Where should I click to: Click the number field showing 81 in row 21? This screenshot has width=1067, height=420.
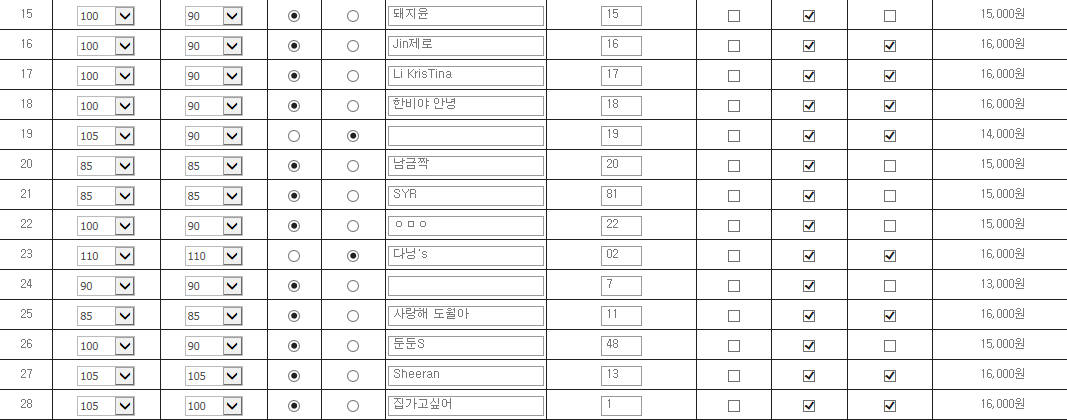(621, 196)
